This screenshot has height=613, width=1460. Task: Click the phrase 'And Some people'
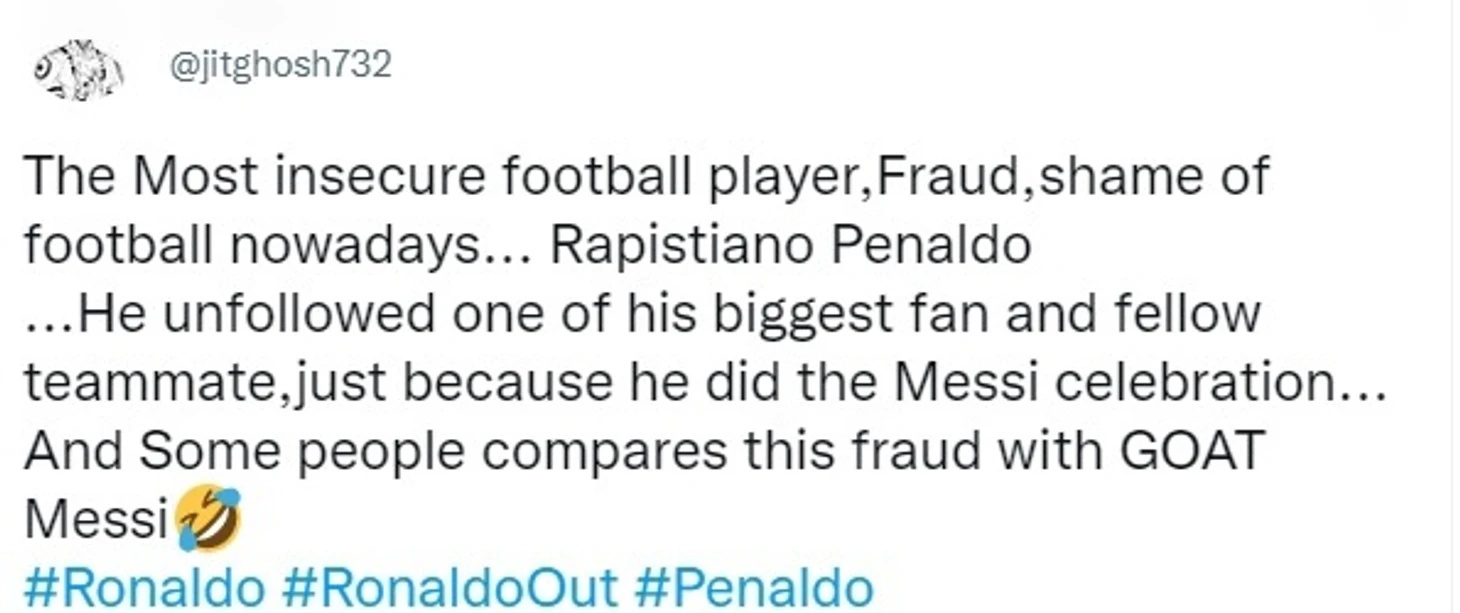point(243,451)
